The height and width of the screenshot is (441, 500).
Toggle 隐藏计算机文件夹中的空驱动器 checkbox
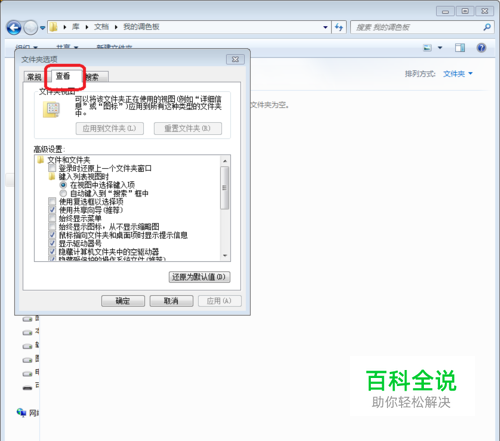click(x=52, y=252)
